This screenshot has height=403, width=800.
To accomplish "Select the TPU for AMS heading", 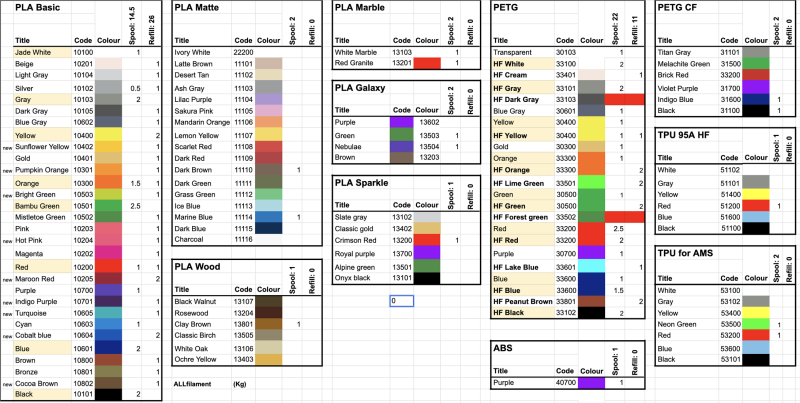I will [x=685, y=253].
